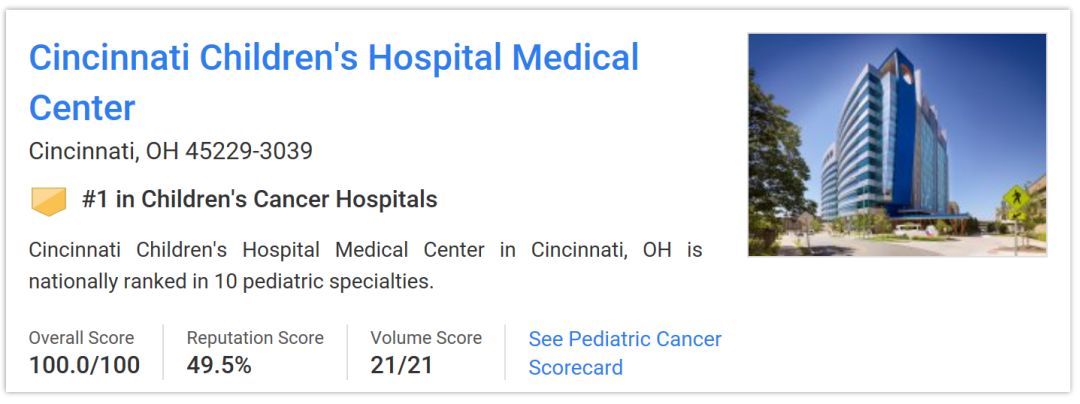Click the address Cincinnati, OH 45229-3039
Image resolution: width=1080 pixels, height=404 pixels.
[171, 151]
